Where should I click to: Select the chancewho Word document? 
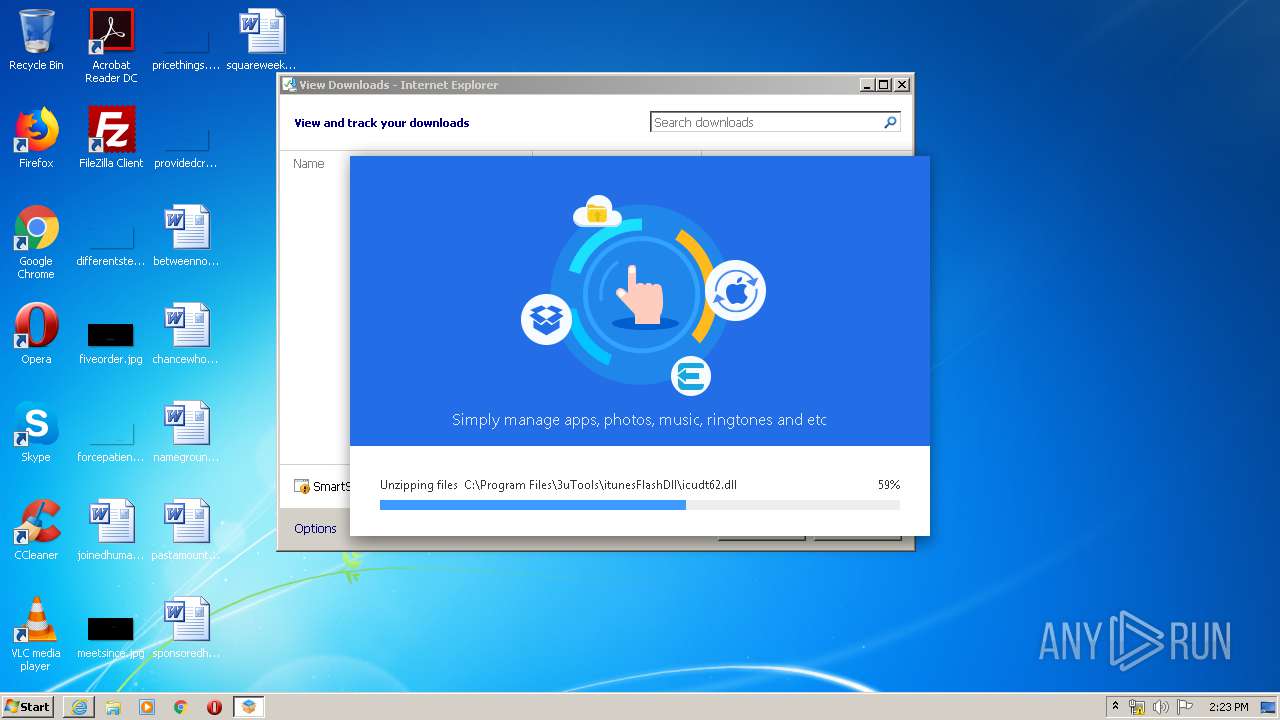click(186, 334)
